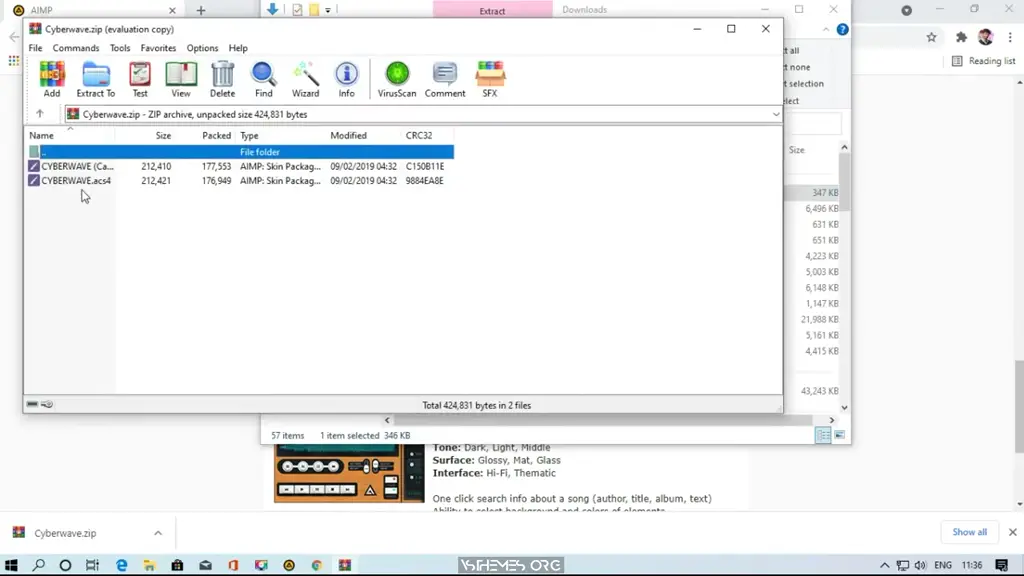Open the Favorites menu
Viewport: 1024px width, 576px height.
point(158,48)
